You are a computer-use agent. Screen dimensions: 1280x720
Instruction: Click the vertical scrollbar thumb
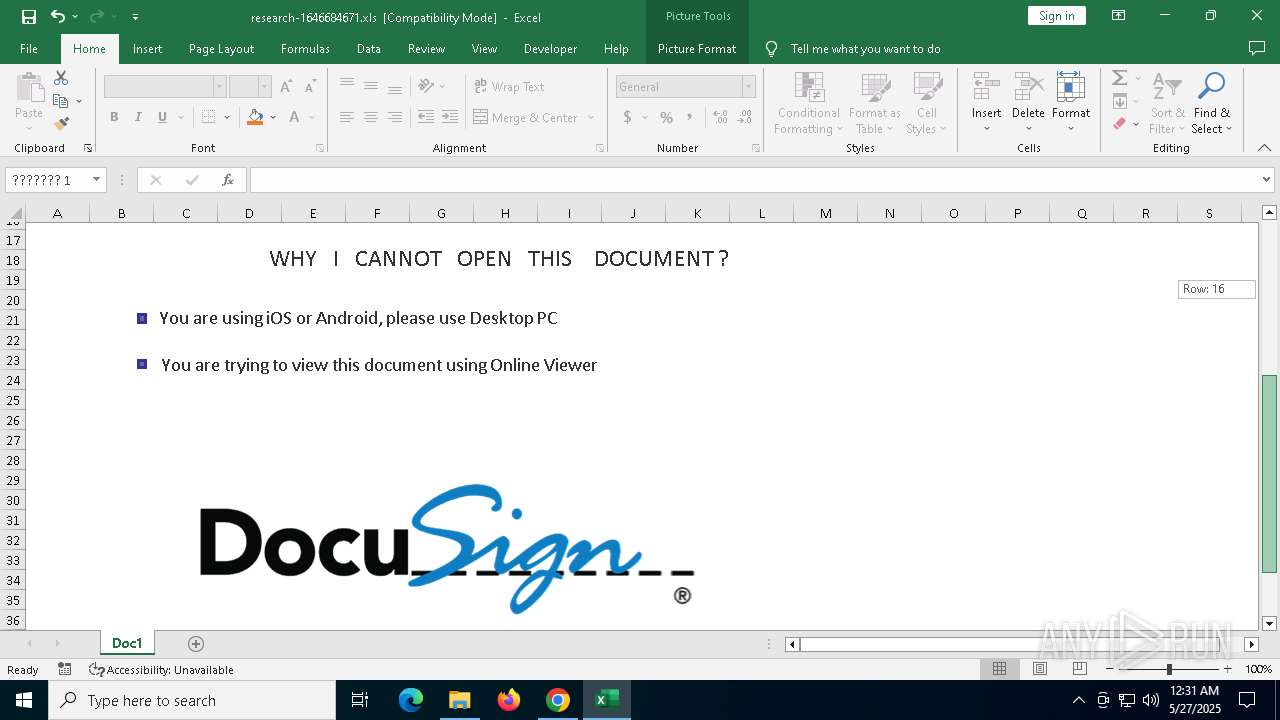[1269, 473]
